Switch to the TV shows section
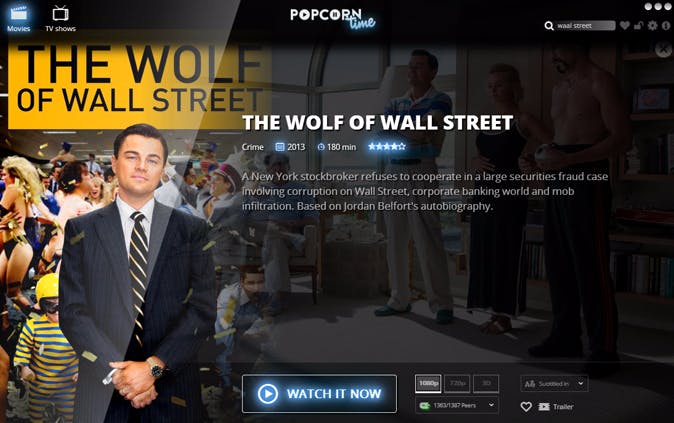Image resolution: width=674 pixels, height=423 pixels. pos(61,18)
